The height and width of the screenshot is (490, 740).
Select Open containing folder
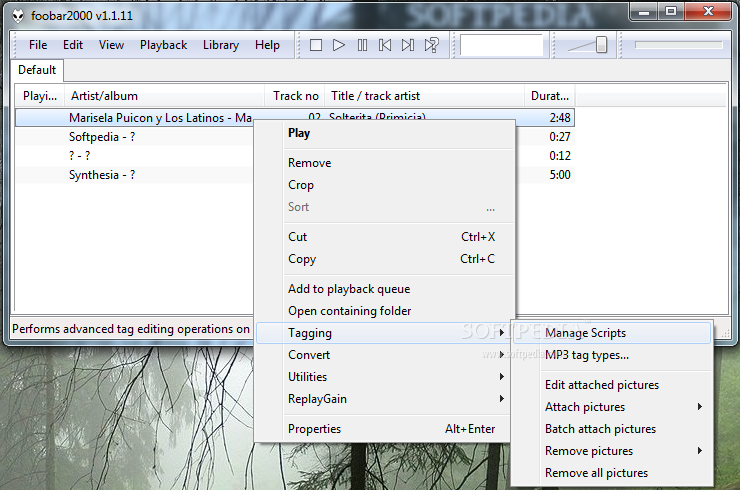[x=385, y=311]
